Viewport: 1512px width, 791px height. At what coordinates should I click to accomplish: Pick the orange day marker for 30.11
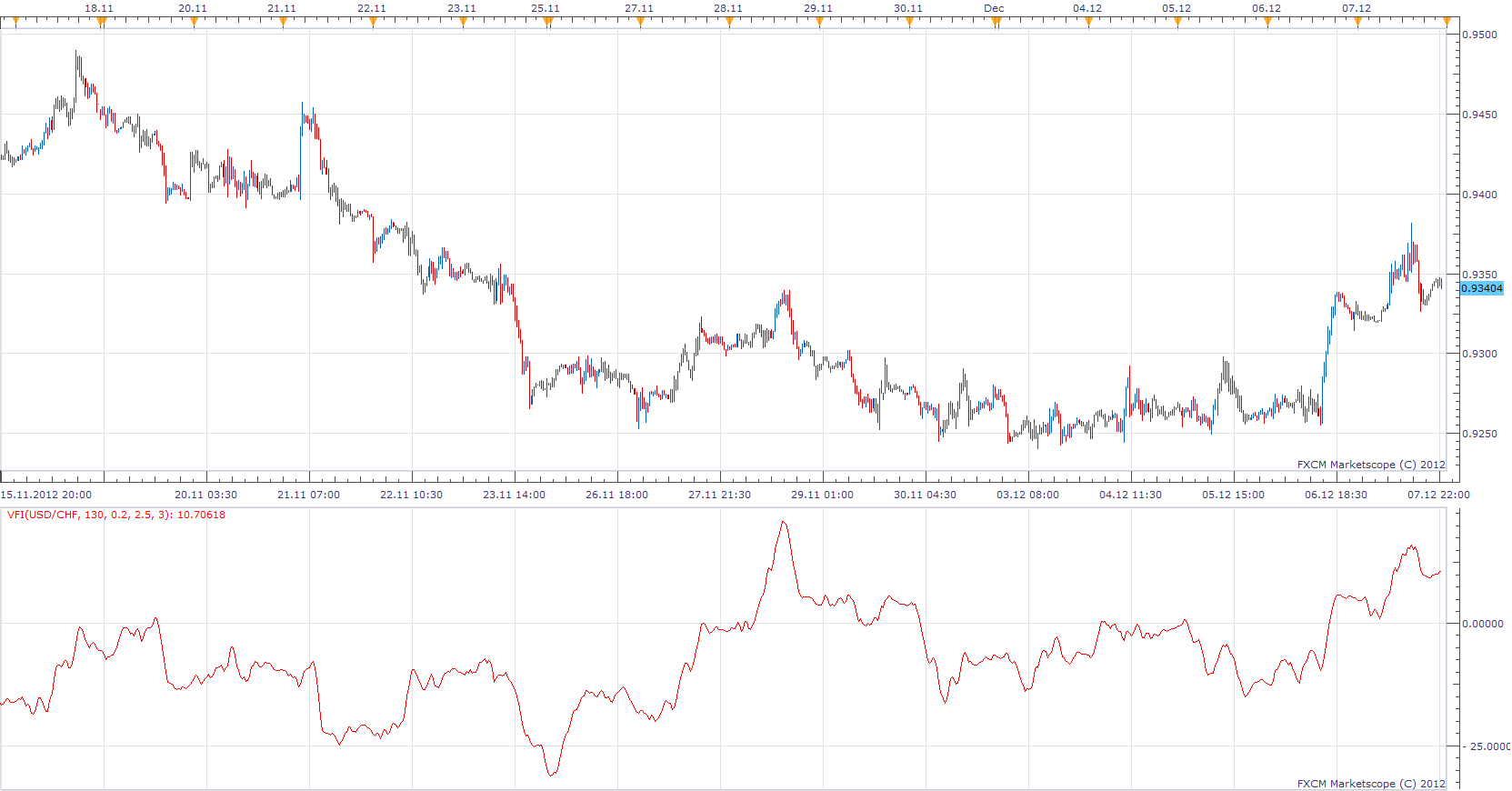(909, 22)
